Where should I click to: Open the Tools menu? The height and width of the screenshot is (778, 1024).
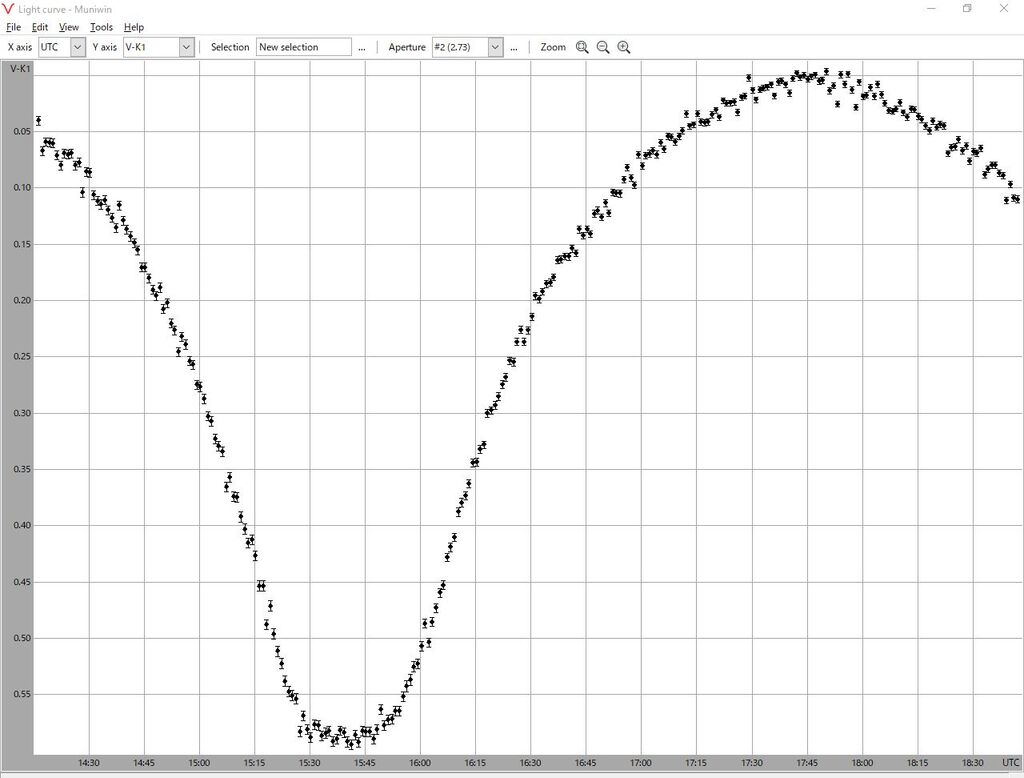[101, 27]
